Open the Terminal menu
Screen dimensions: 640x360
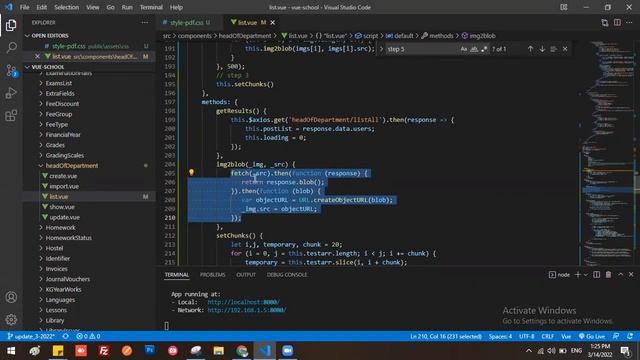(151, 7)
